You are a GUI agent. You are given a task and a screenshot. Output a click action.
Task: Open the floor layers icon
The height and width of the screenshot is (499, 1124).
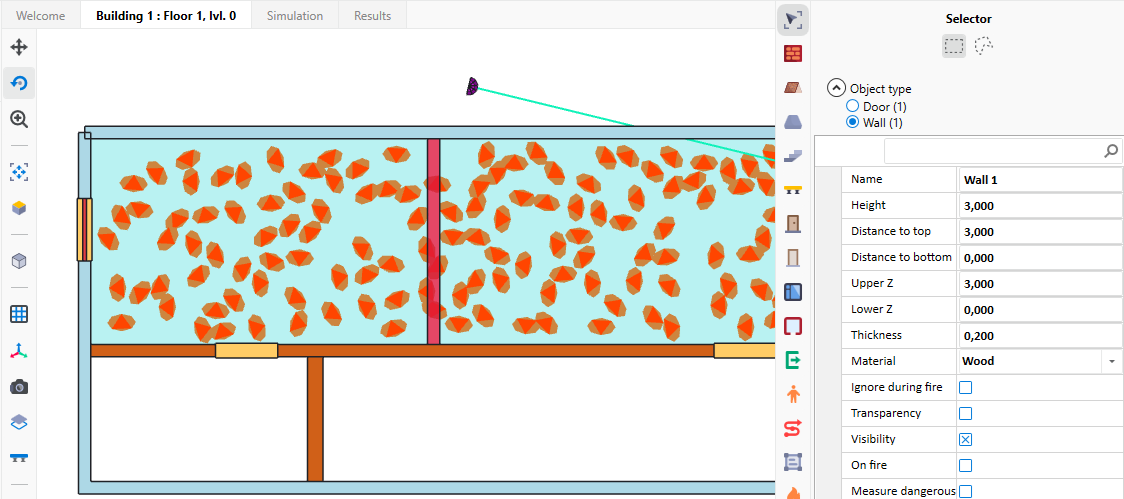[x=19, y=422]
